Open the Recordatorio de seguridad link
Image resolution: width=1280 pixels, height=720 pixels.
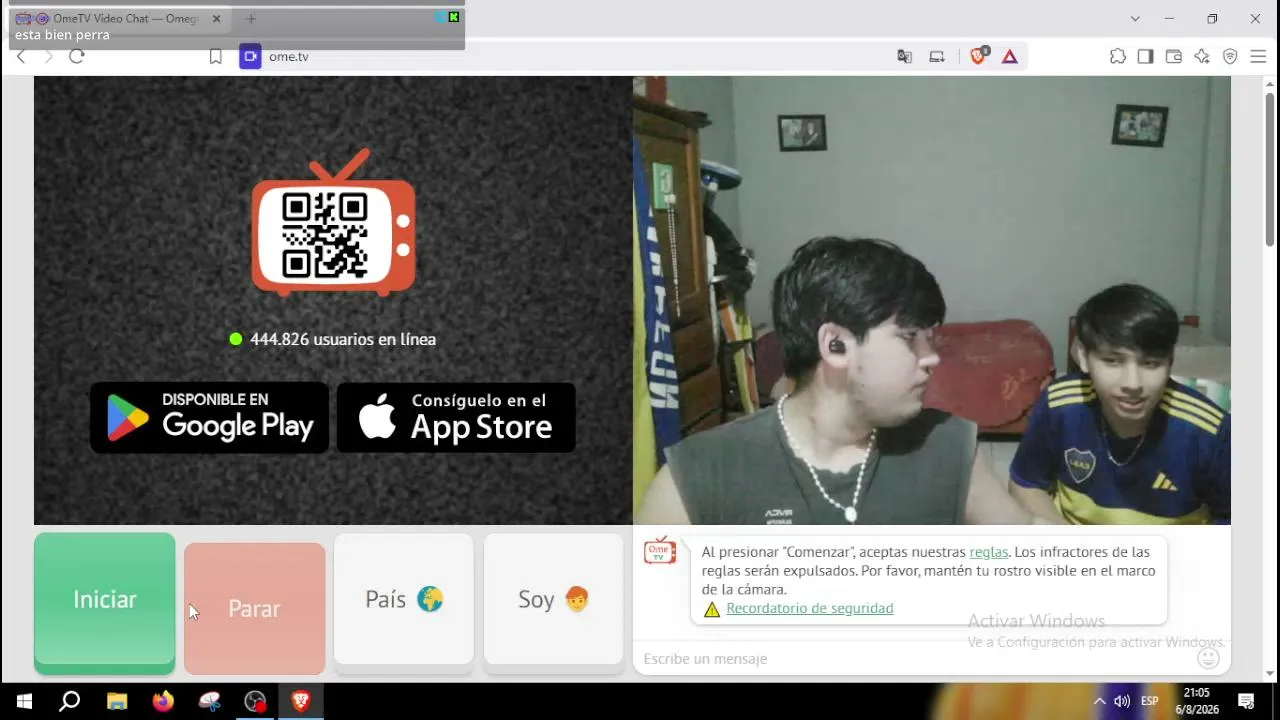809,608
